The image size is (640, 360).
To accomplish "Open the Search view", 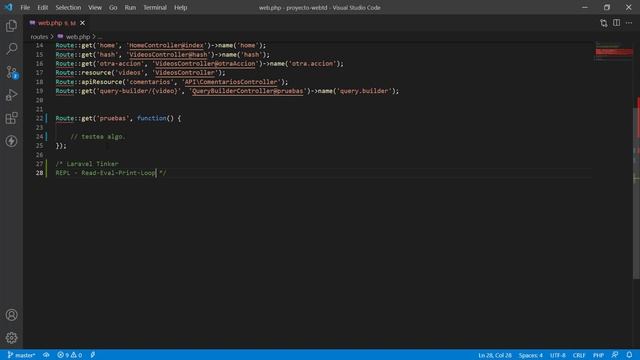I will pos(11,49).
